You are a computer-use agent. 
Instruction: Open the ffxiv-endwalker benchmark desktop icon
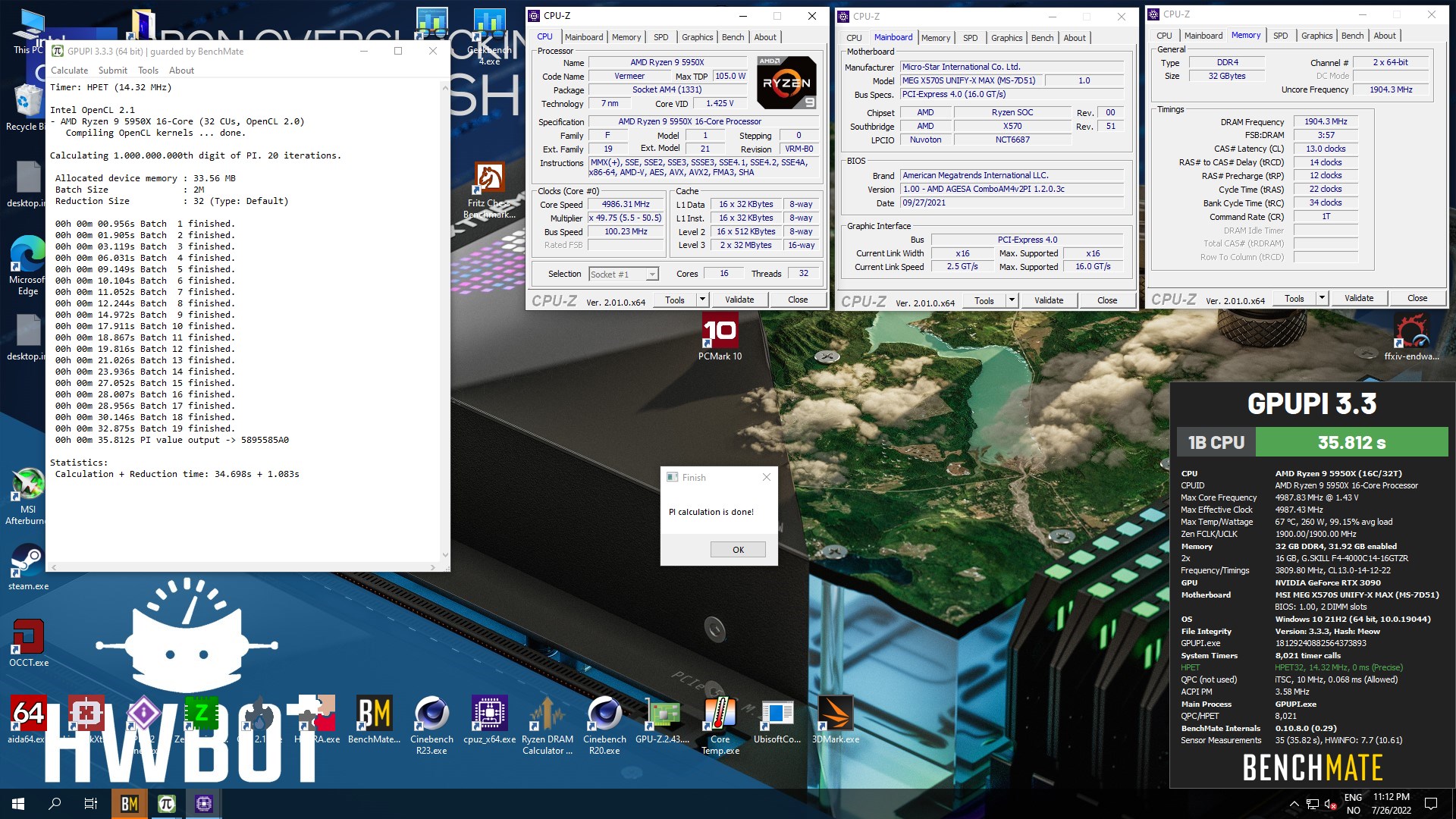[x=1410, y=337]
